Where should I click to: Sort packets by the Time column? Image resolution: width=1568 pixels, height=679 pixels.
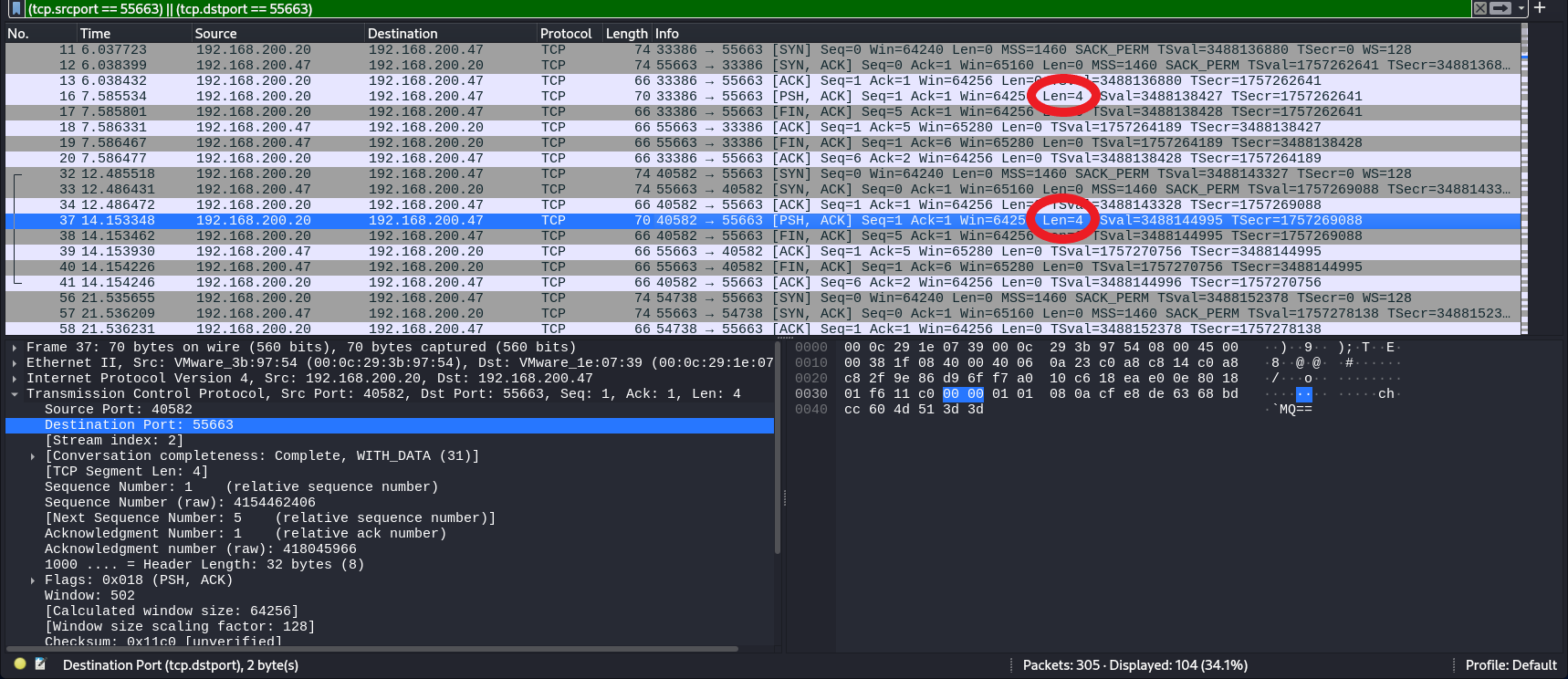(x=95, y=34)
